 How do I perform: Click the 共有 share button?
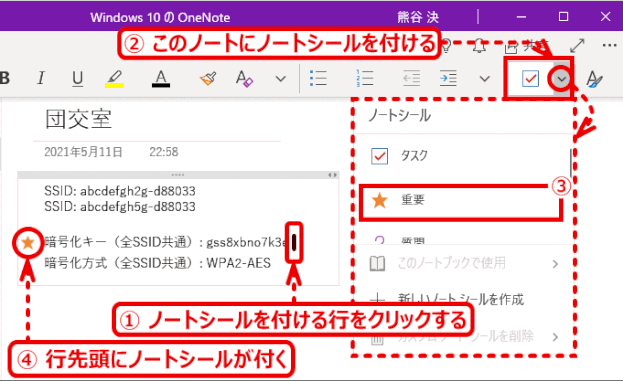pyautogui.click(x=526, y=46)
